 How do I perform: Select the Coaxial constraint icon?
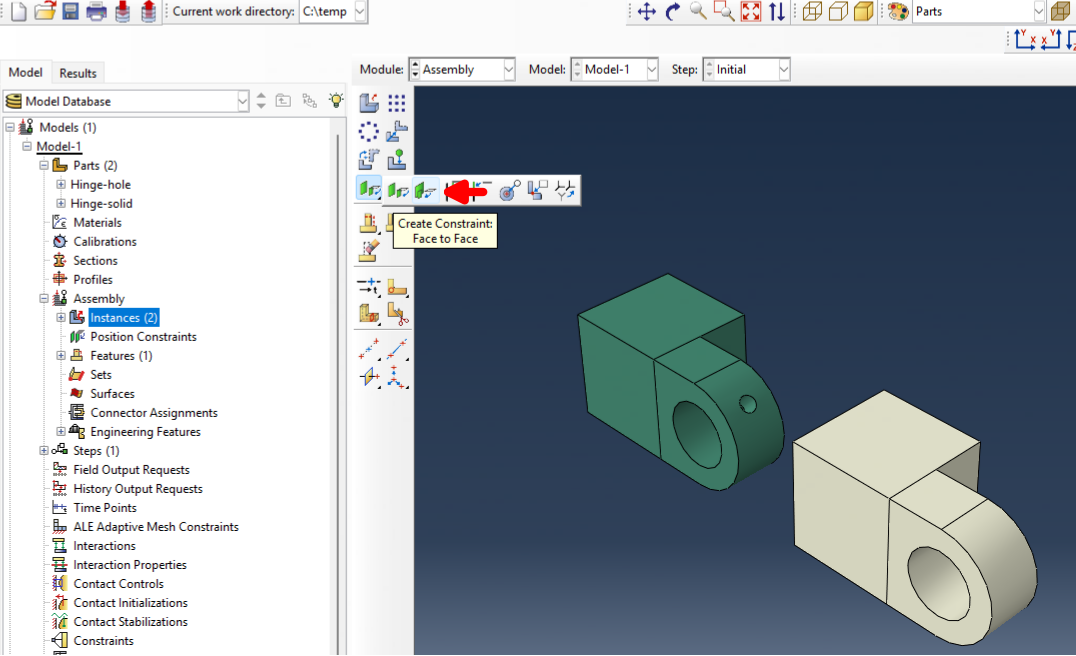tap(510, 190)
